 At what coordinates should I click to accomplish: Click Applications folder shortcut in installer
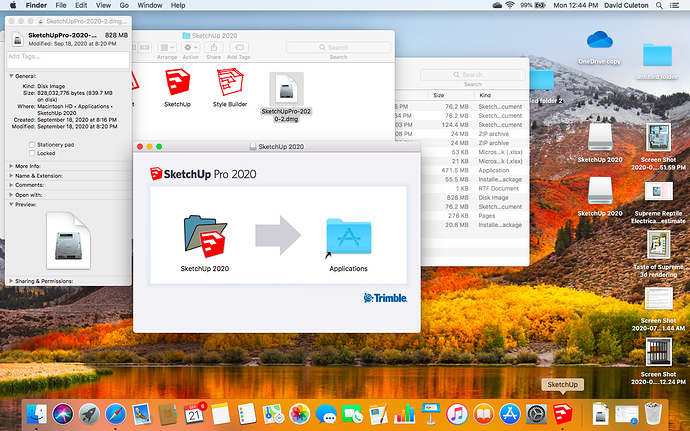[x=349, y=236]
